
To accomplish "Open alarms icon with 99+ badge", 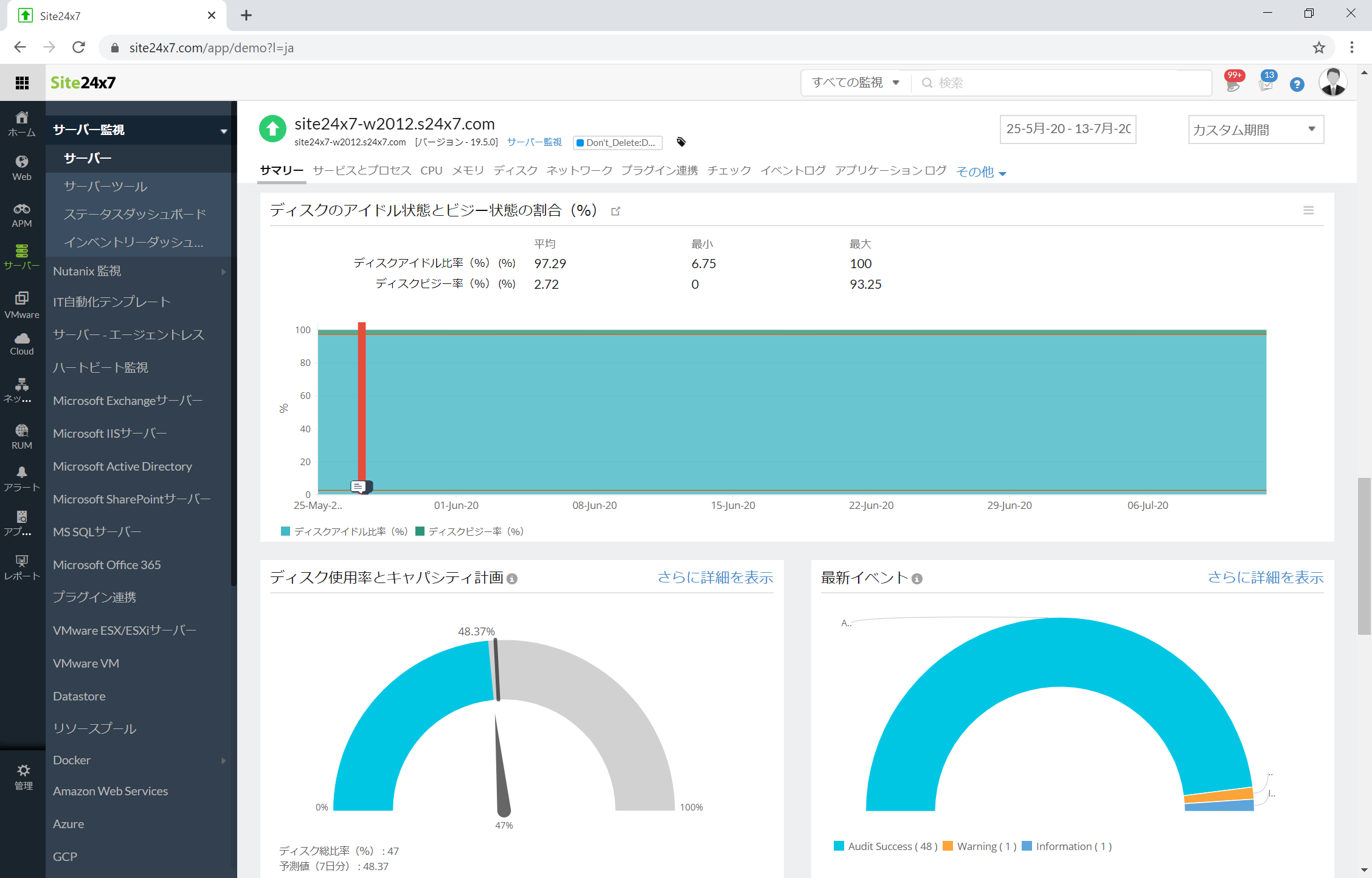I will pyautogui.click(x=1233, y=83).
